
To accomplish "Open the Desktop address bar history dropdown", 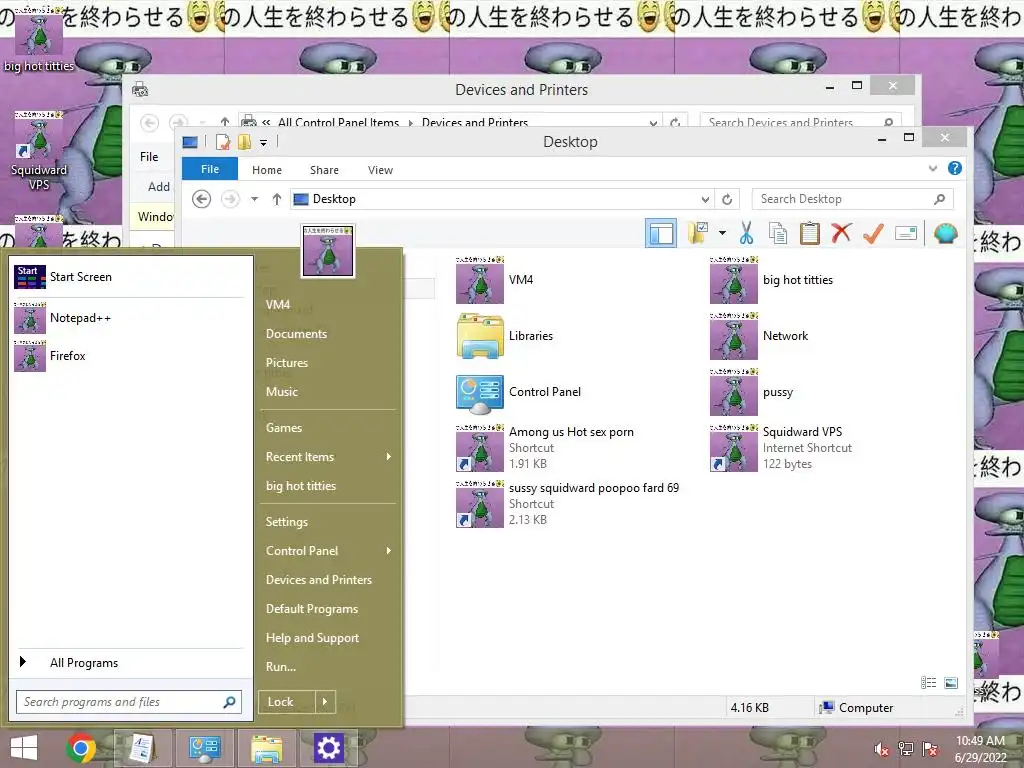I will (x=705, y=199).
